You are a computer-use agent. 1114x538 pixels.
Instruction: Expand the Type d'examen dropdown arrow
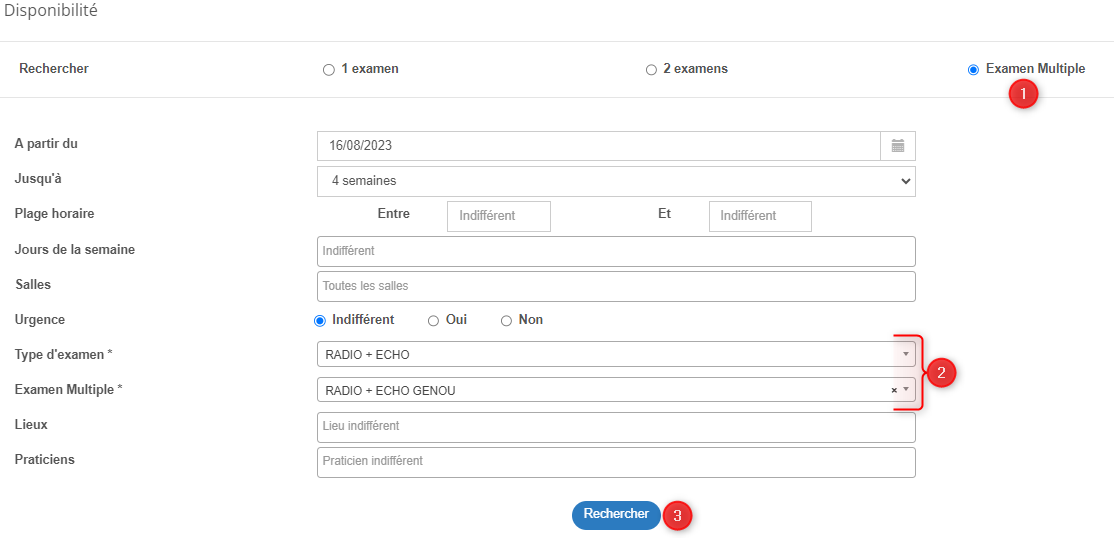pos(905,354)
